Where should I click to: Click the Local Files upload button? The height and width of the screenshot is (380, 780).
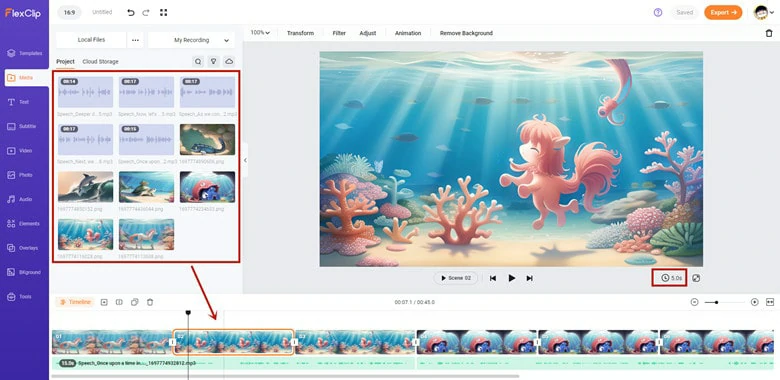[x=91, y=40]
